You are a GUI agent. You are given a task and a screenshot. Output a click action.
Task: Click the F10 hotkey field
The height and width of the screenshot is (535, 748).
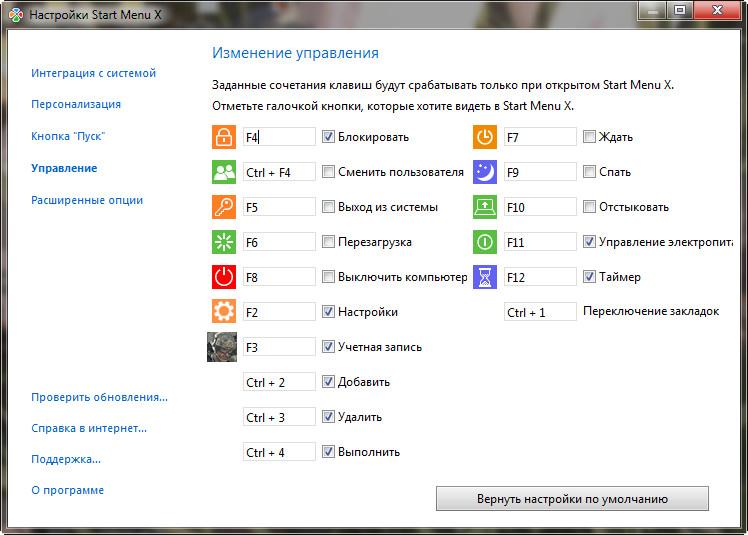point(540,207)
